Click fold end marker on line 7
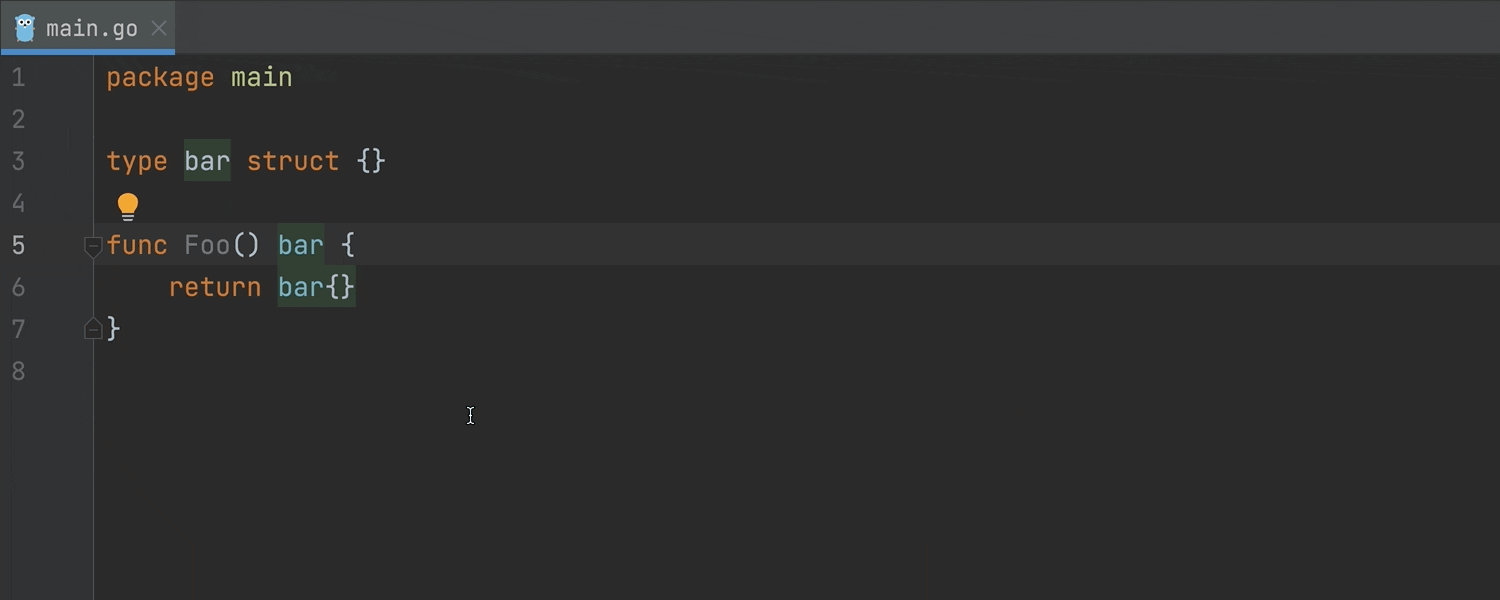The width and height of the screenshot is (1500, 600). 93,328
